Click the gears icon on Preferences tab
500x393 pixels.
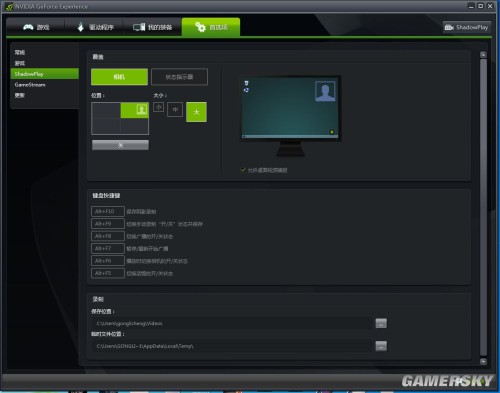point(200,27)
